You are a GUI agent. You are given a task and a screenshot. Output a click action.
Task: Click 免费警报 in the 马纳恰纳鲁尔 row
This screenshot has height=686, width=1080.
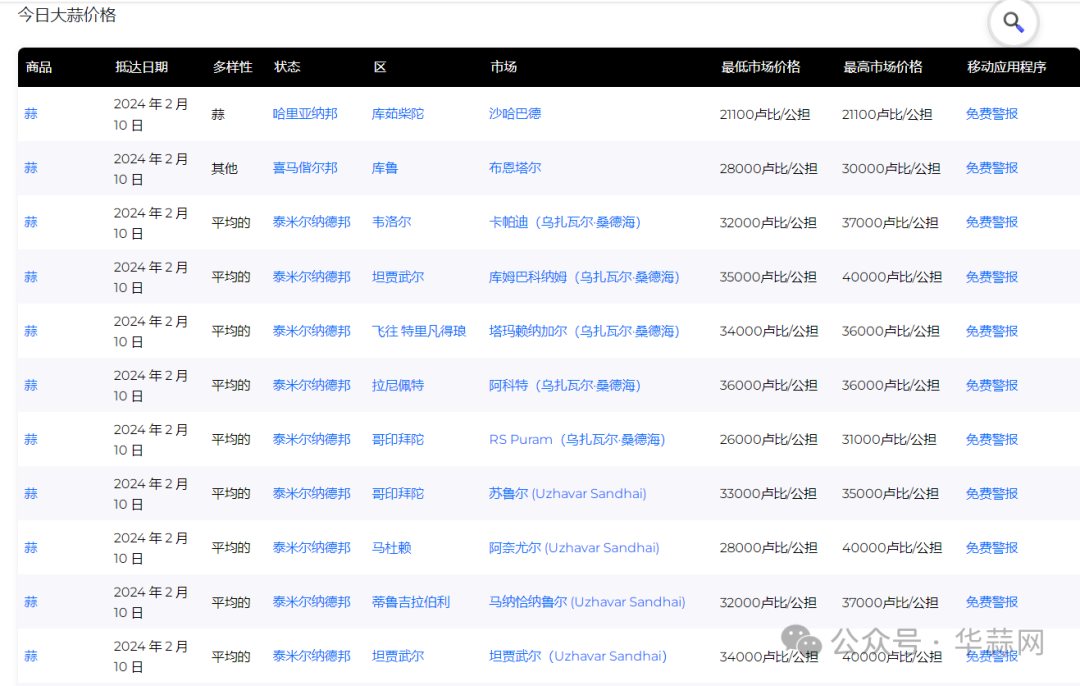[x=991, y=602]
